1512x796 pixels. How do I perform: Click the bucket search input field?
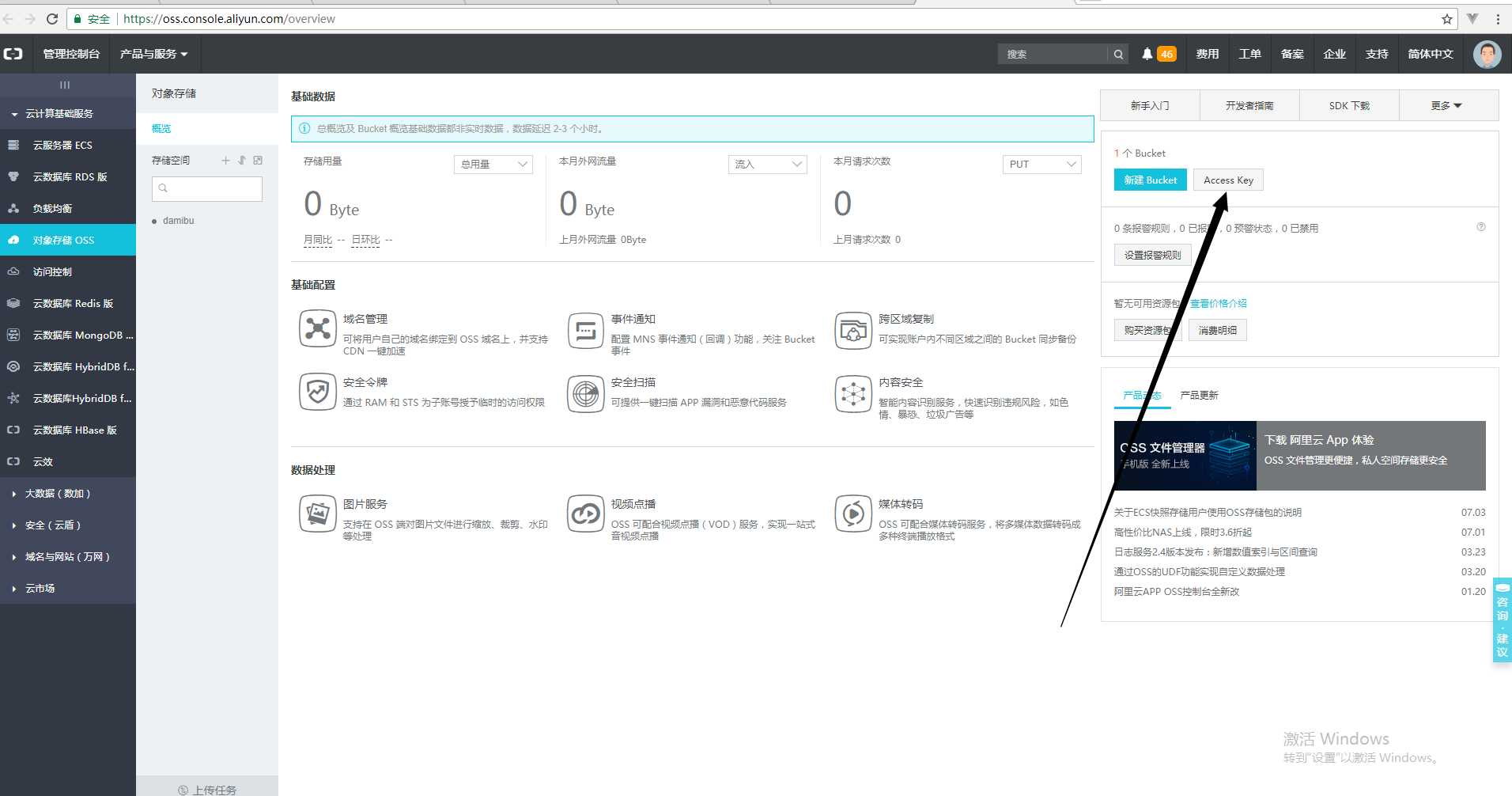coord(207,188)
